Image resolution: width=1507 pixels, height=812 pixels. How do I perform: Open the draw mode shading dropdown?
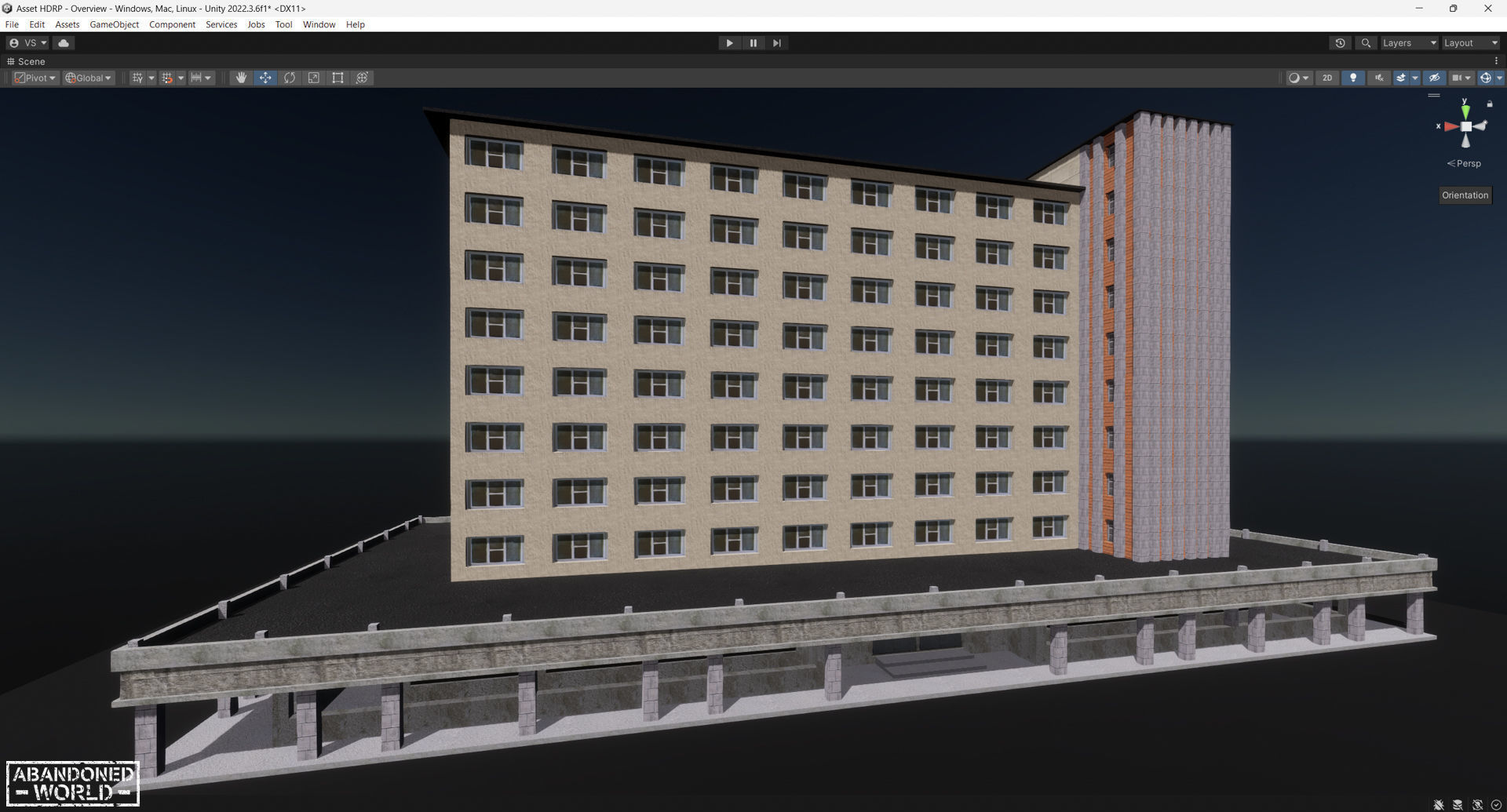tap(1299, 78)
